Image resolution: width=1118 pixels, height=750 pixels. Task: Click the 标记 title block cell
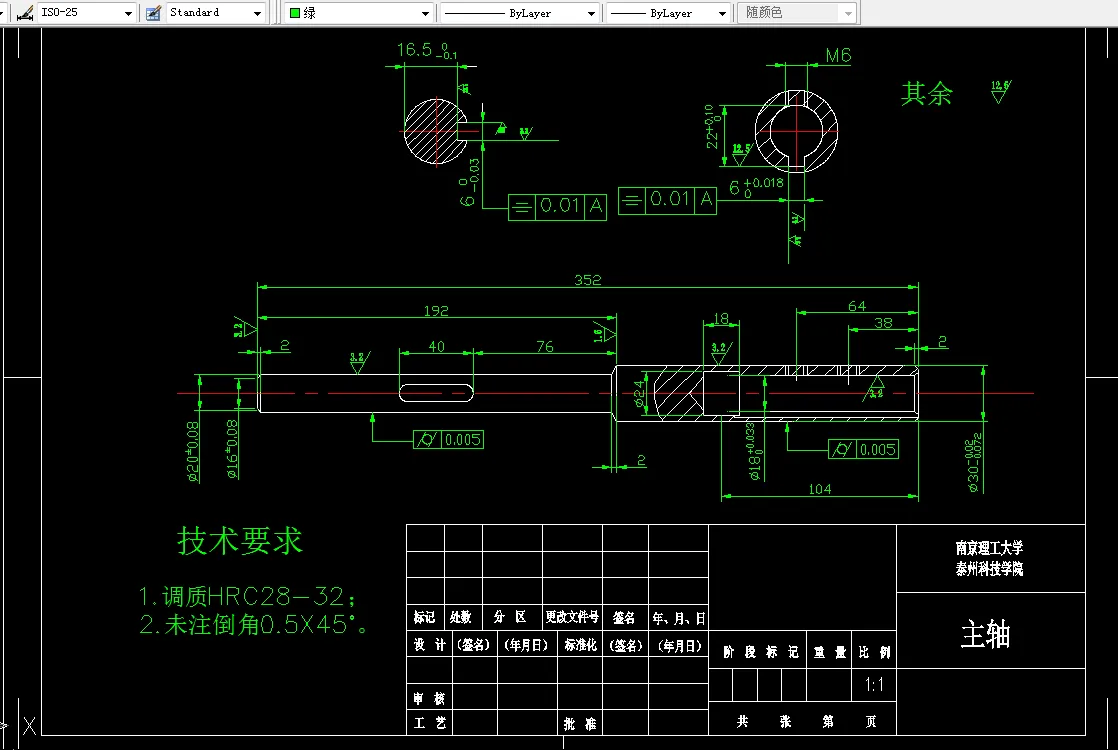point(424,617)
